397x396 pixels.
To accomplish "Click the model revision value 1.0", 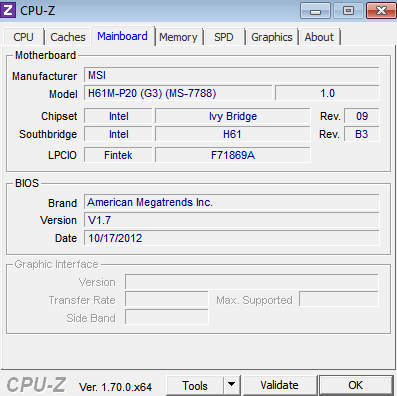I will pyautogui.click(x=327, y=93).
